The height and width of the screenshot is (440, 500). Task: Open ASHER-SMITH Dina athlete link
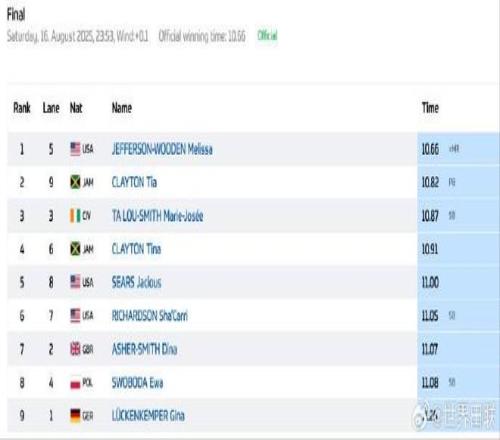[144, 349]
